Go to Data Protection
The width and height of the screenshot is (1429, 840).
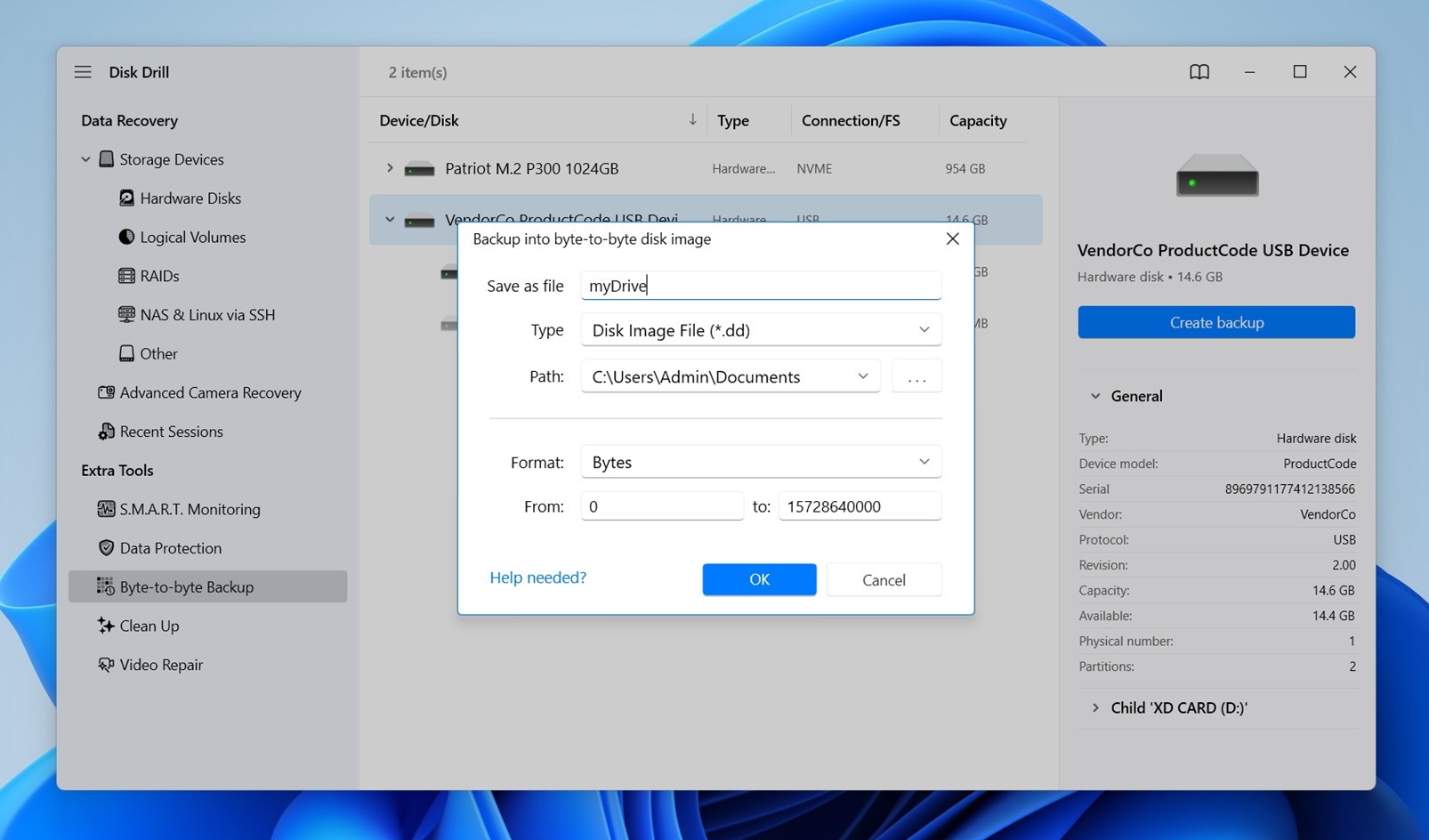tap(171, 548)
